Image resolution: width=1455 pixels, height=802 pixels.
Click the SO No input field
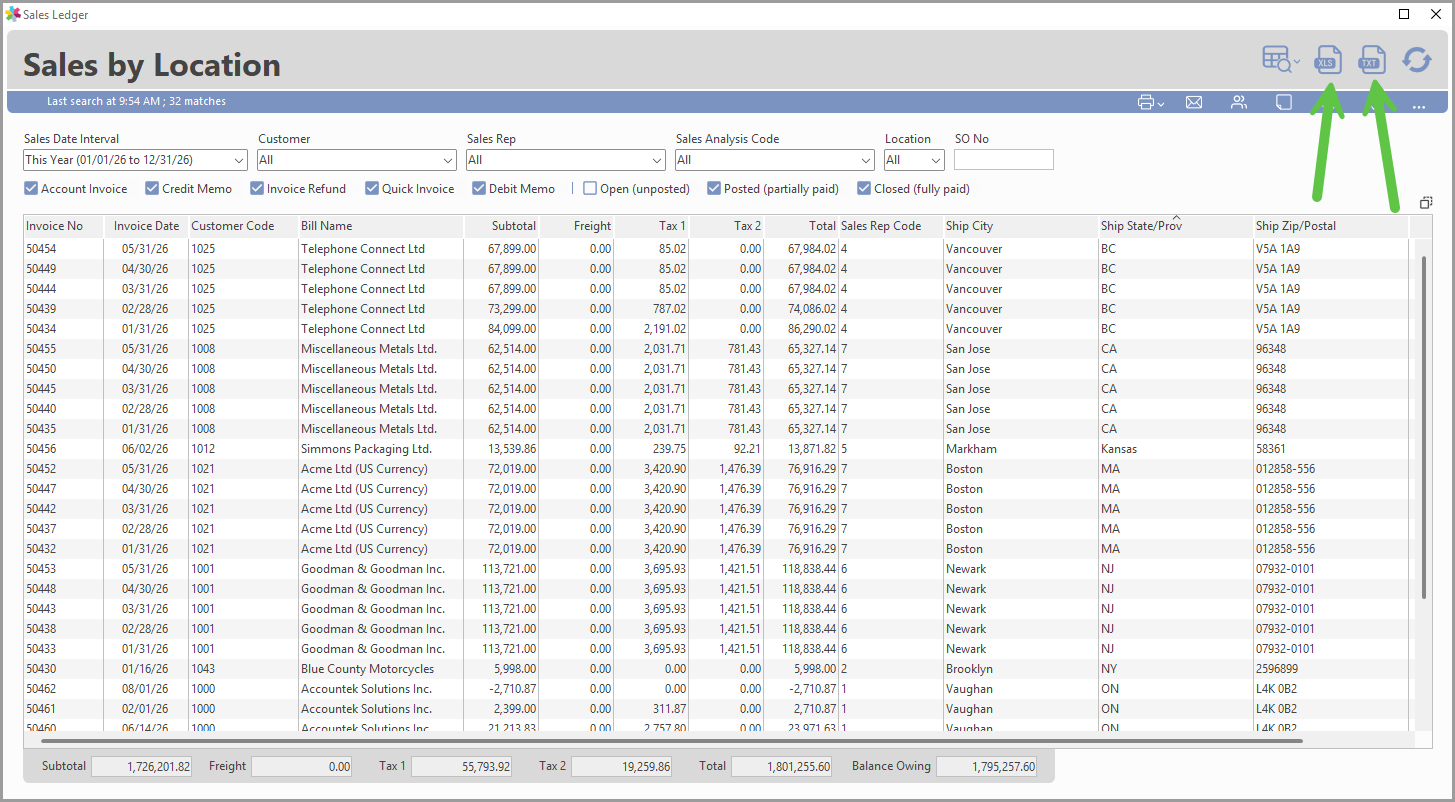[x=1004, y=160]
